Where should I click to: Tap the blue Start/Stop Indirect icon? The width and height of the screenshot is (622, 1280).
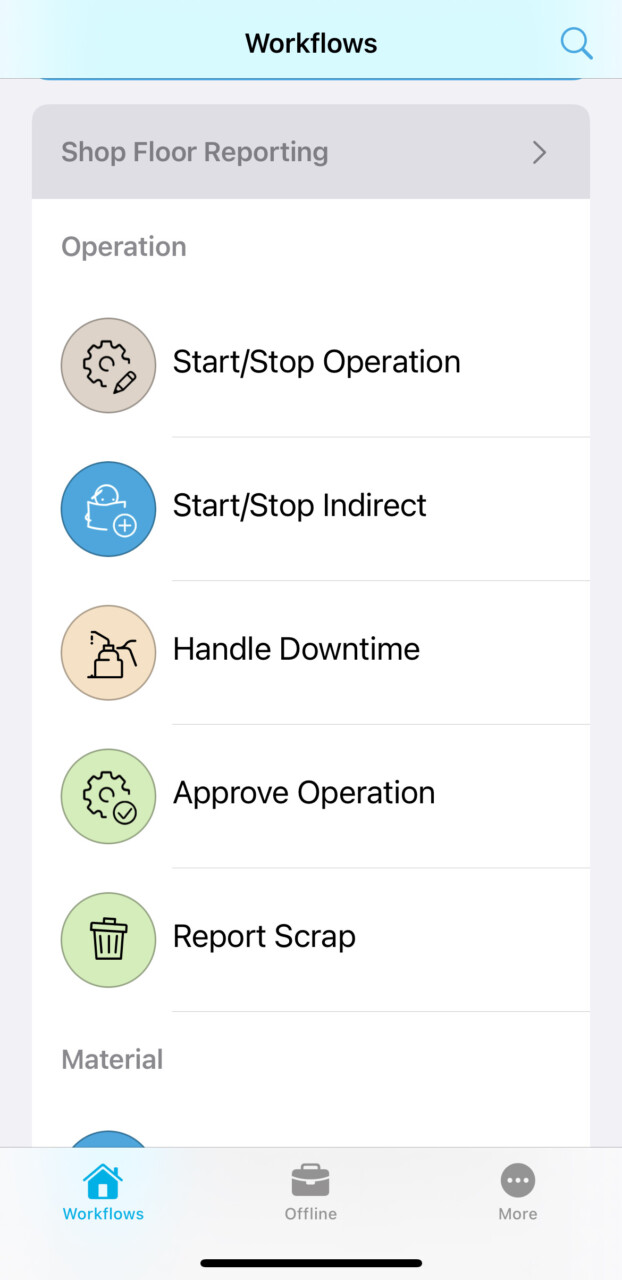pos(108,508)
